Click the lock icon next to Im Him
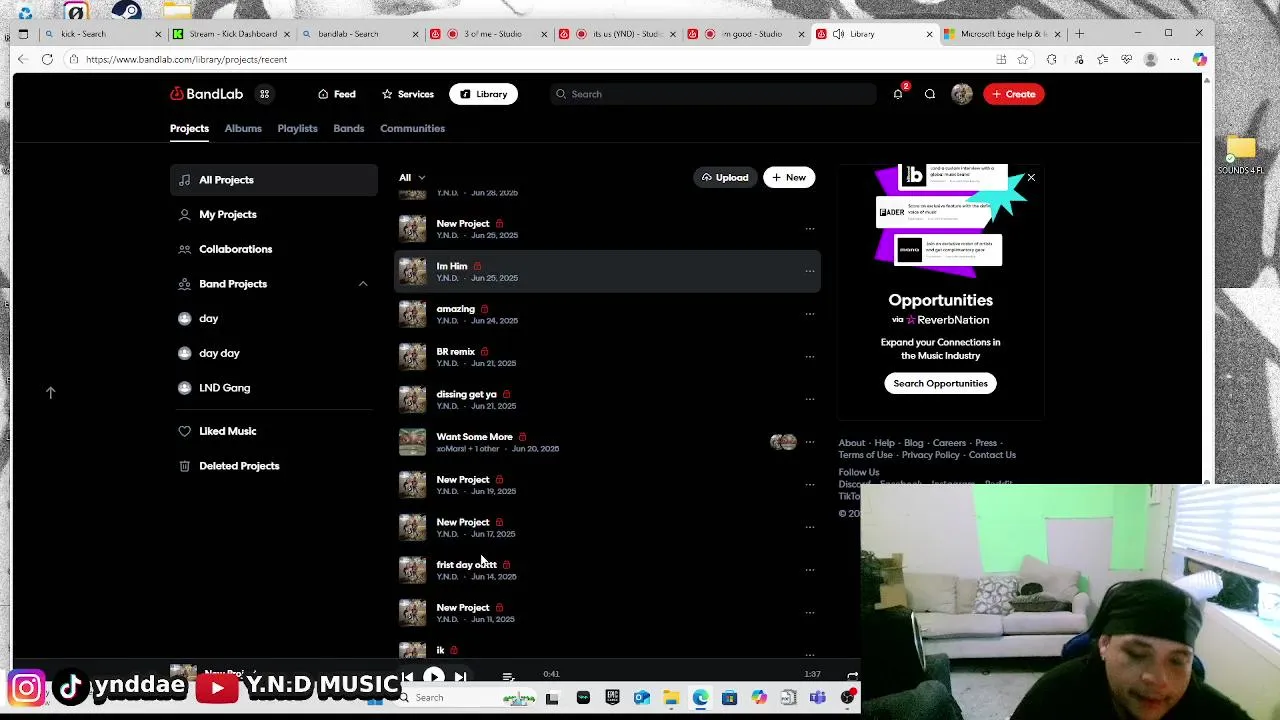 tap(477, 266)
